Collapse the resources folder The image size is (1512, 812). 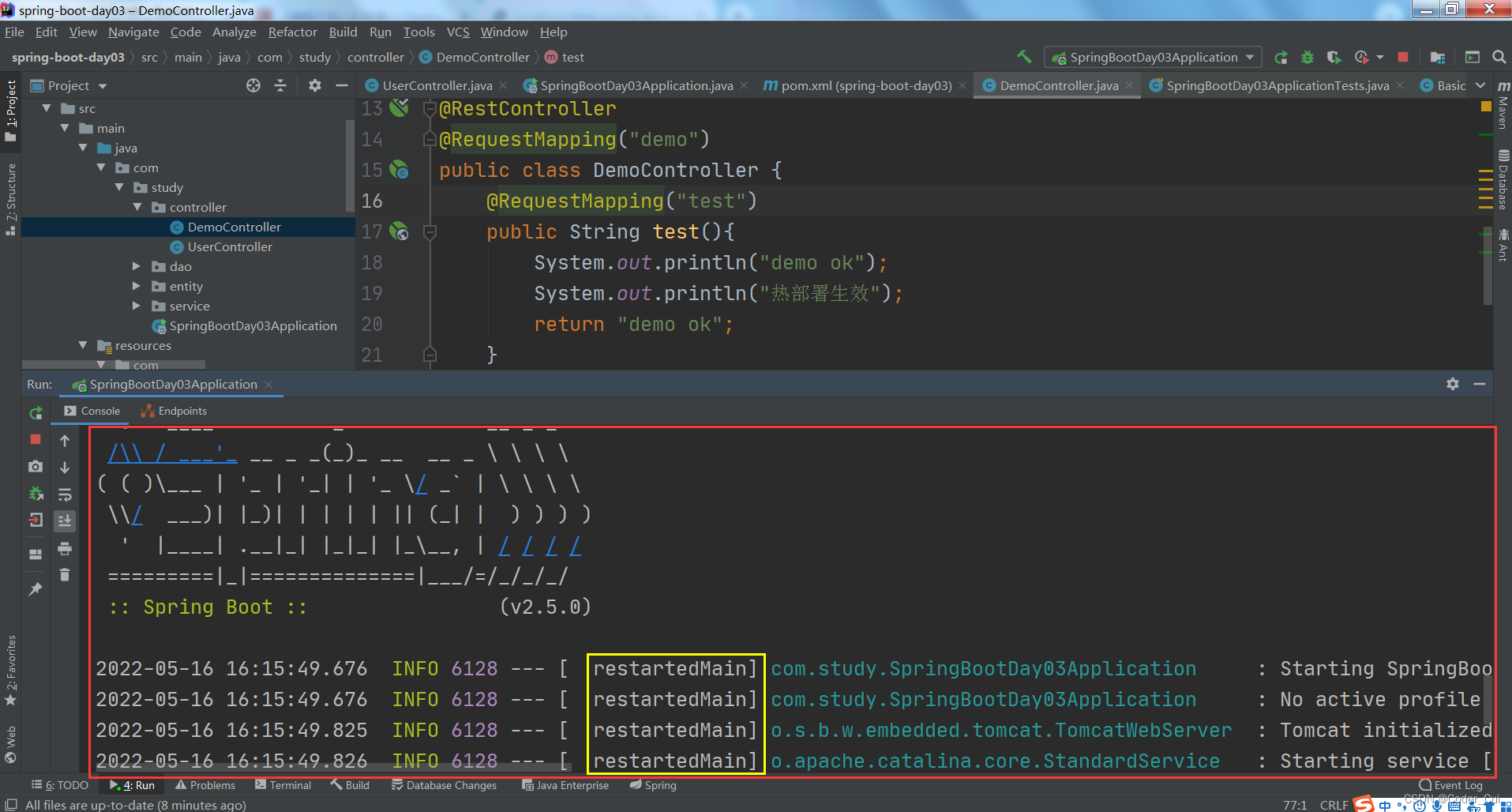click(83, 345)
